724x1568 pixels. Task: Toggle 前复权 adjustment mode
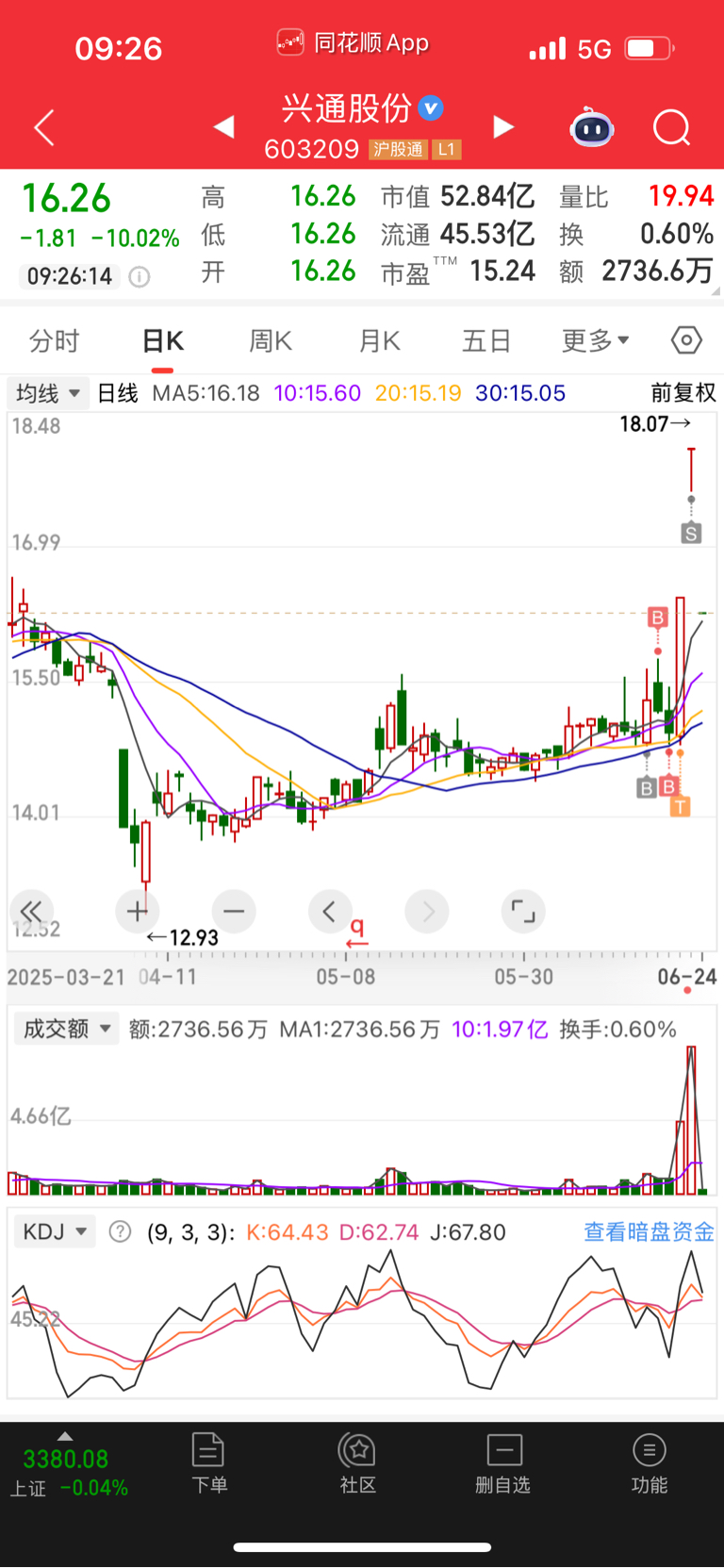coord(683,392)
